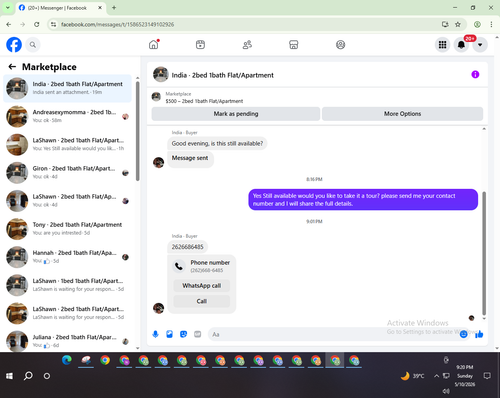Open LaShawn 1bed 1bath Flat/Apart conversation
The height and width of the screenshot is (398, 500).
pos(68,285)
